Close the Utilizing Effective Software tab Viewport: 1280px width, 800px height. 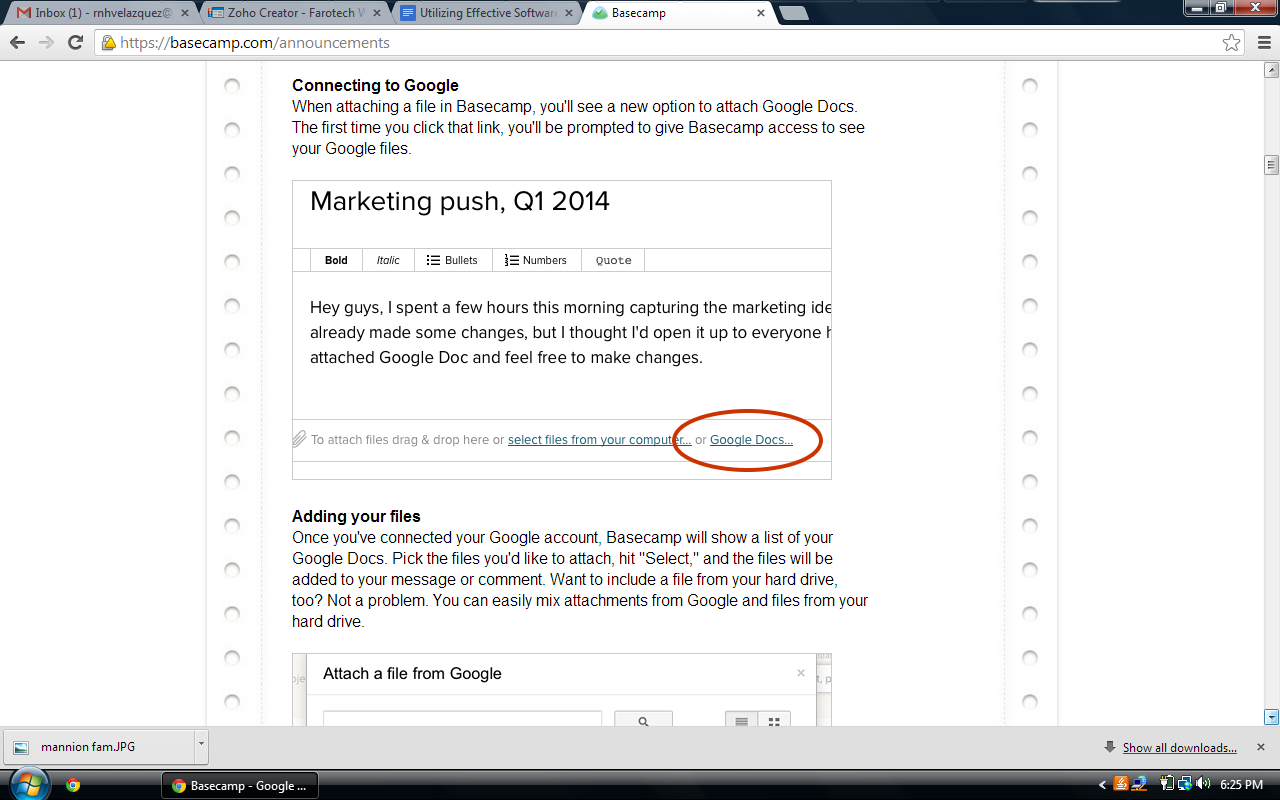tap(569, 14)
